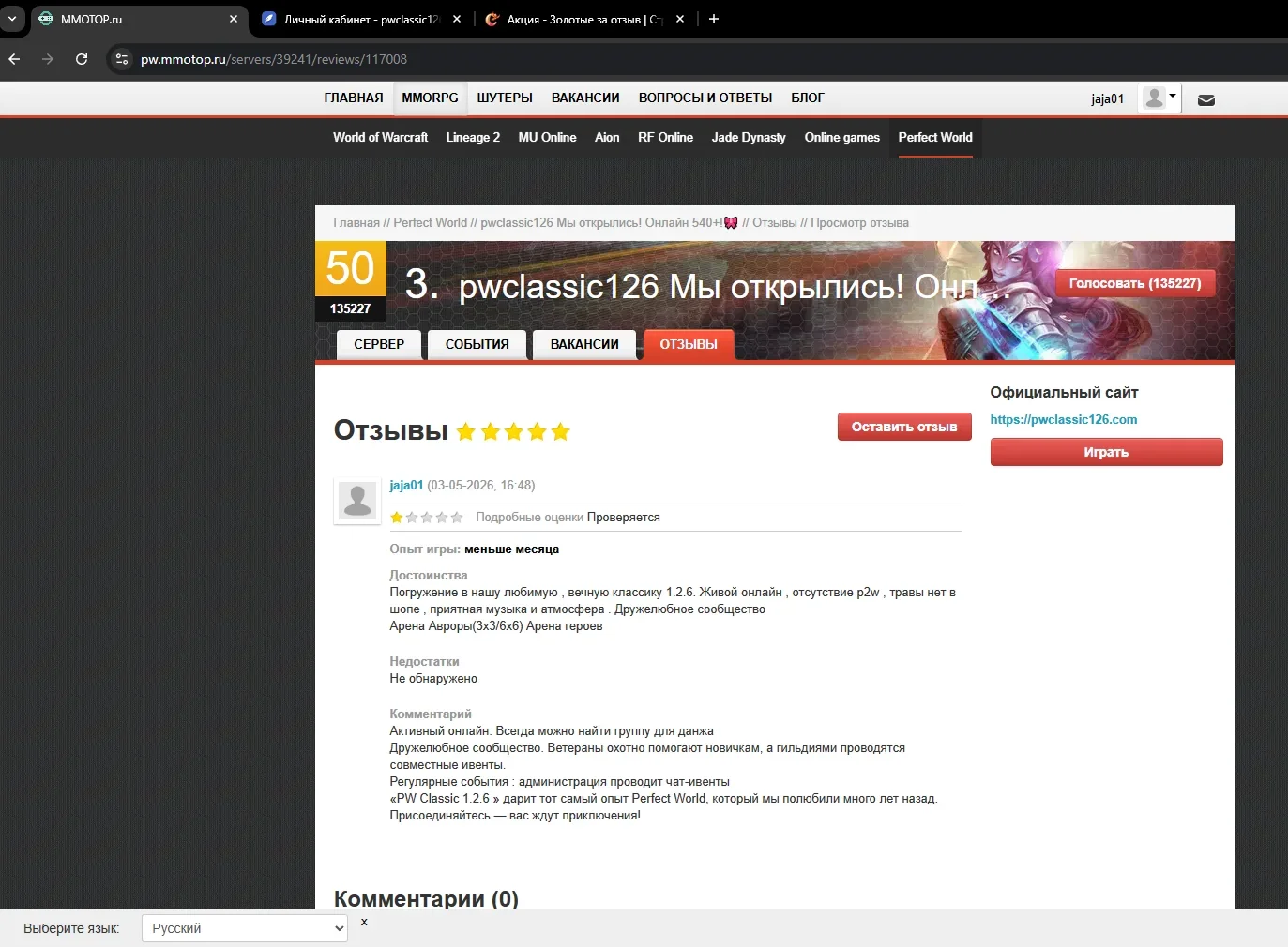
Task: Select Perfect World game category
Action: 935,137
